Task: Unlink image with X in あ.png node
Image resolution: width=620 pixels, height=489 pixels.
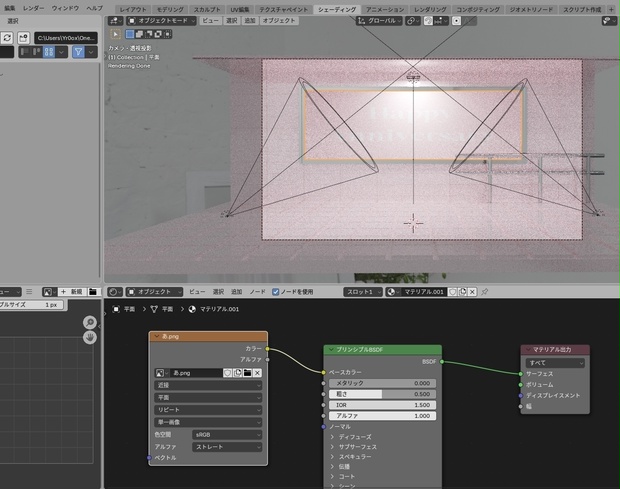Action: (x=257, y=373)
